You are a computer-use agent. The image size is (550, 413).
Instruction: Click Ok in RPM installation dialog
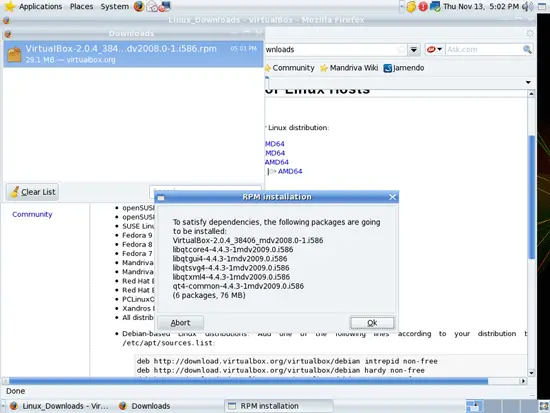pos(372,322)
